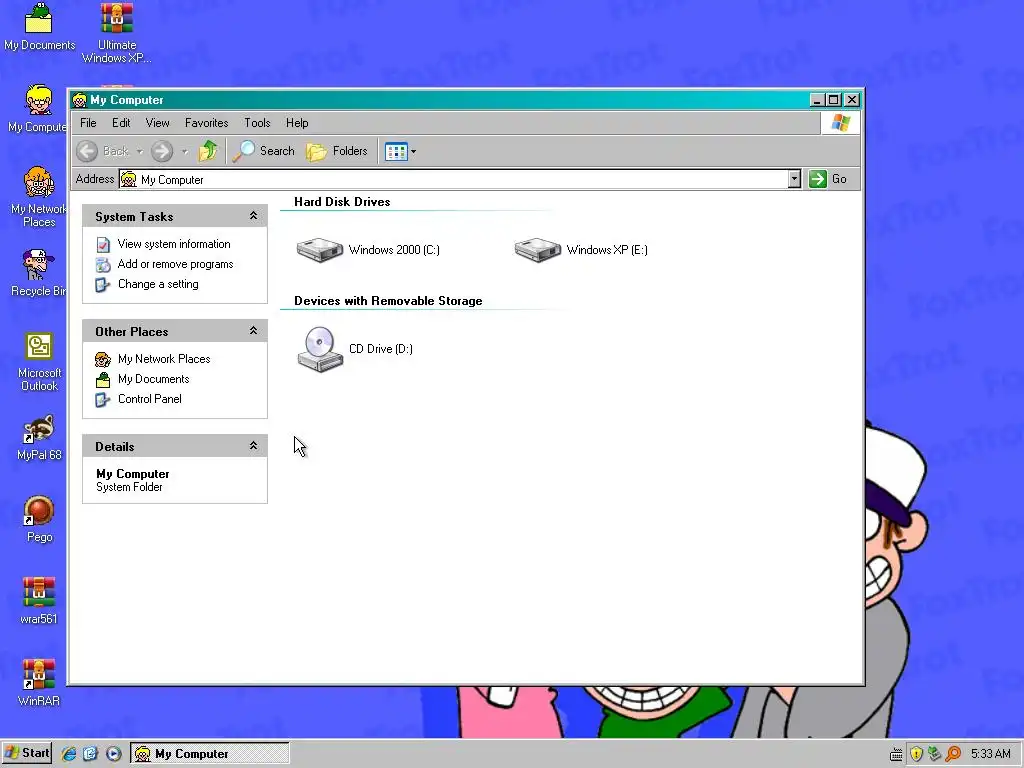Viewport: 1024px width, 768px height.
Task: Toggle the Folders pane button
Action: pyautogui.click(x=338, y=151)
